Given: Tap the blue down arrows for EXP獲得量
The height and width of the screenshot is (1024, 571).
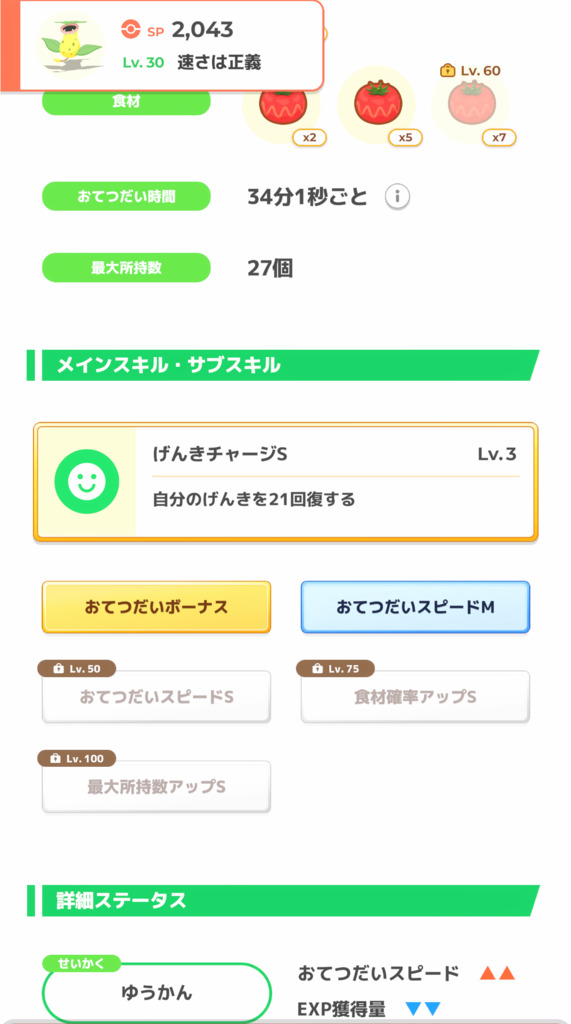Looking at the screenshot, I should click(423, 1009).
